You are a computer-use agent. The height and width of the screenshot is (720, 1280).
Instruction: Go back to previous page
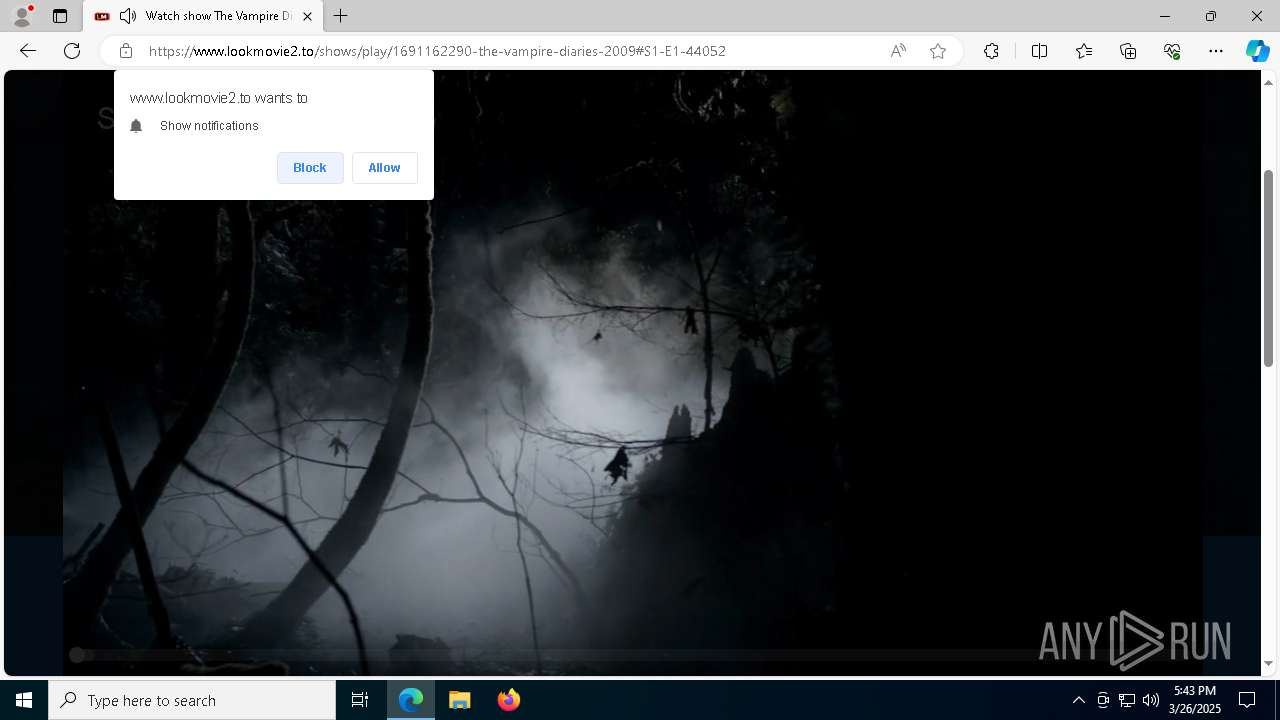coord(28,51)
